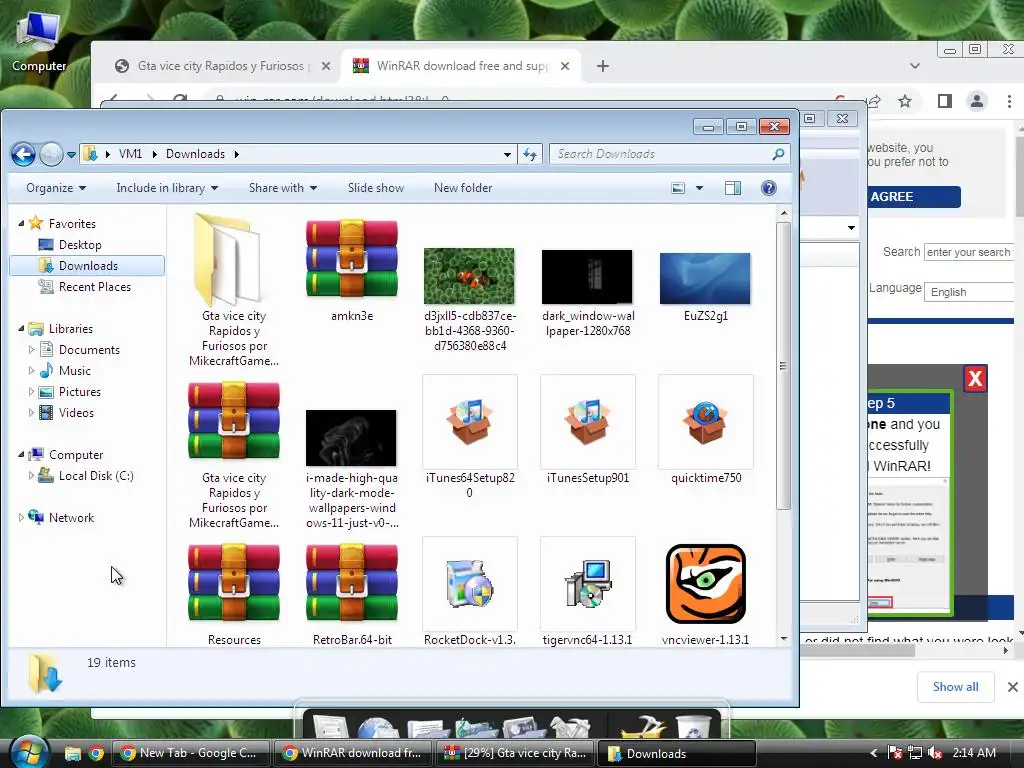The width and height of the screenshot is (1024, 768).
Task: Refresh the Downloads folder view
Action: coord(530,154)
